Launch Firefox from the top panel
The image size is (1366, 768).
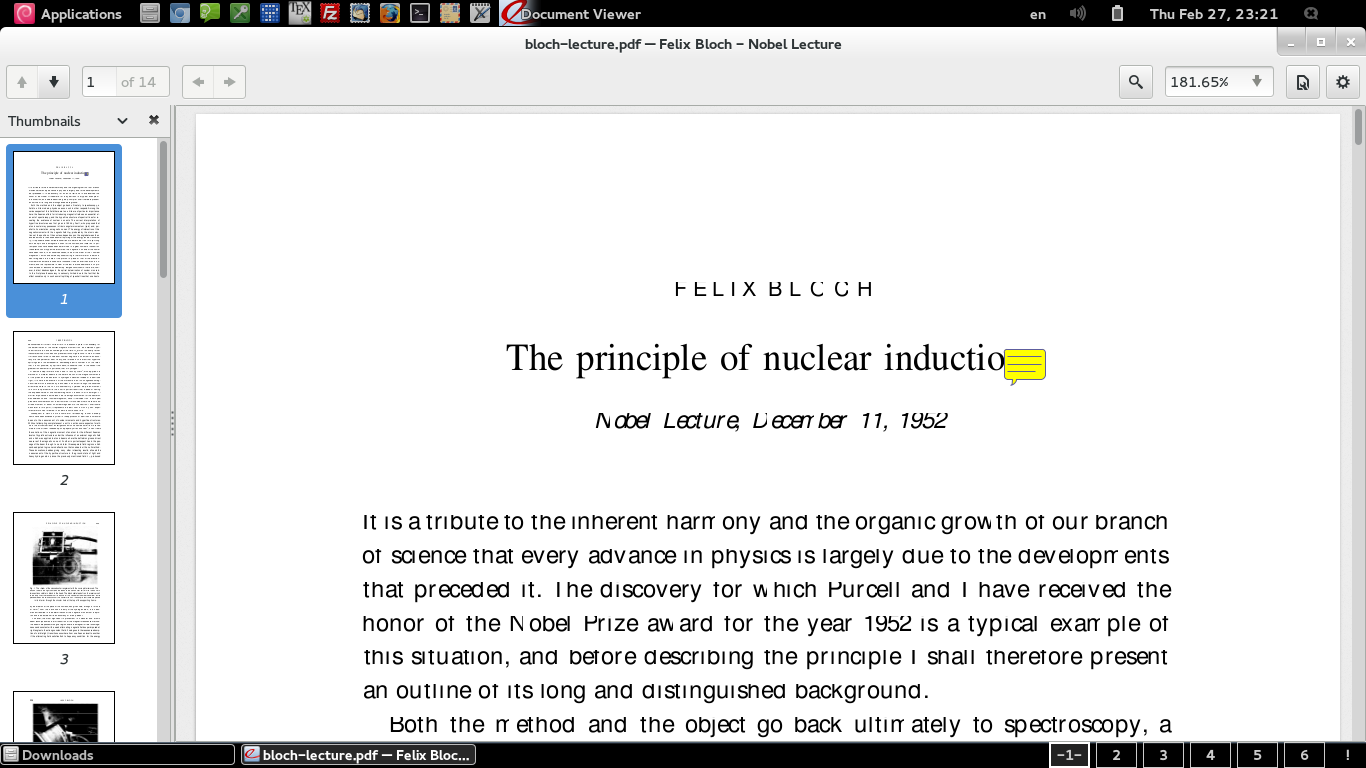389,14
